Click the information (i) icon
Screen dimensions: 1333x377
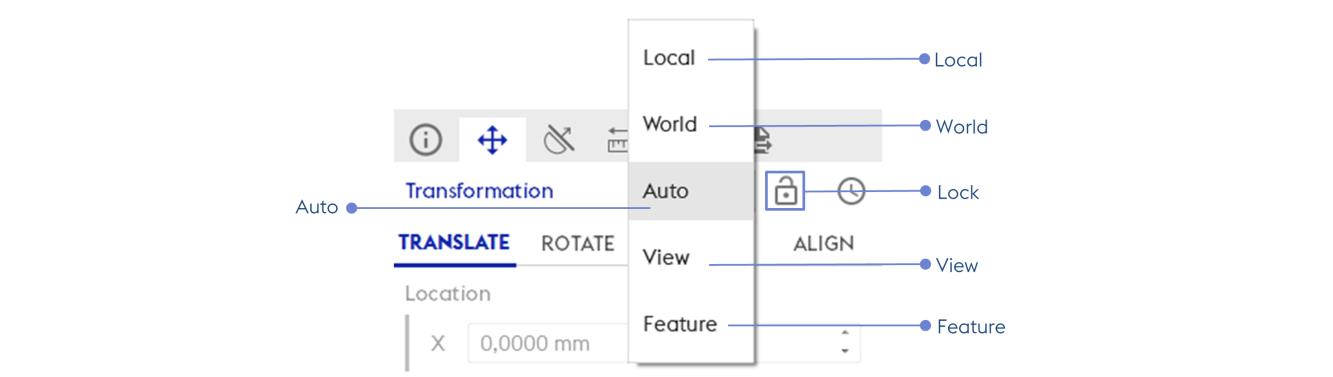point(426,140)
